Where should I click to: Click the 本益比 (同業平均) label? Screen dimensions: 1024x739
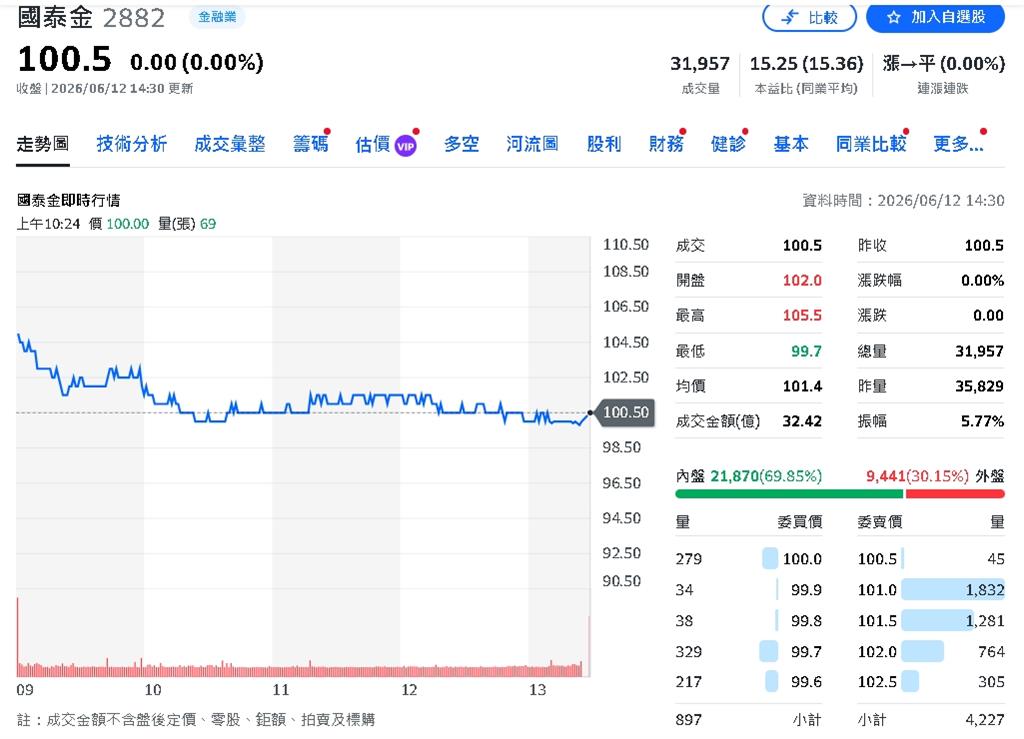point(806,88)
